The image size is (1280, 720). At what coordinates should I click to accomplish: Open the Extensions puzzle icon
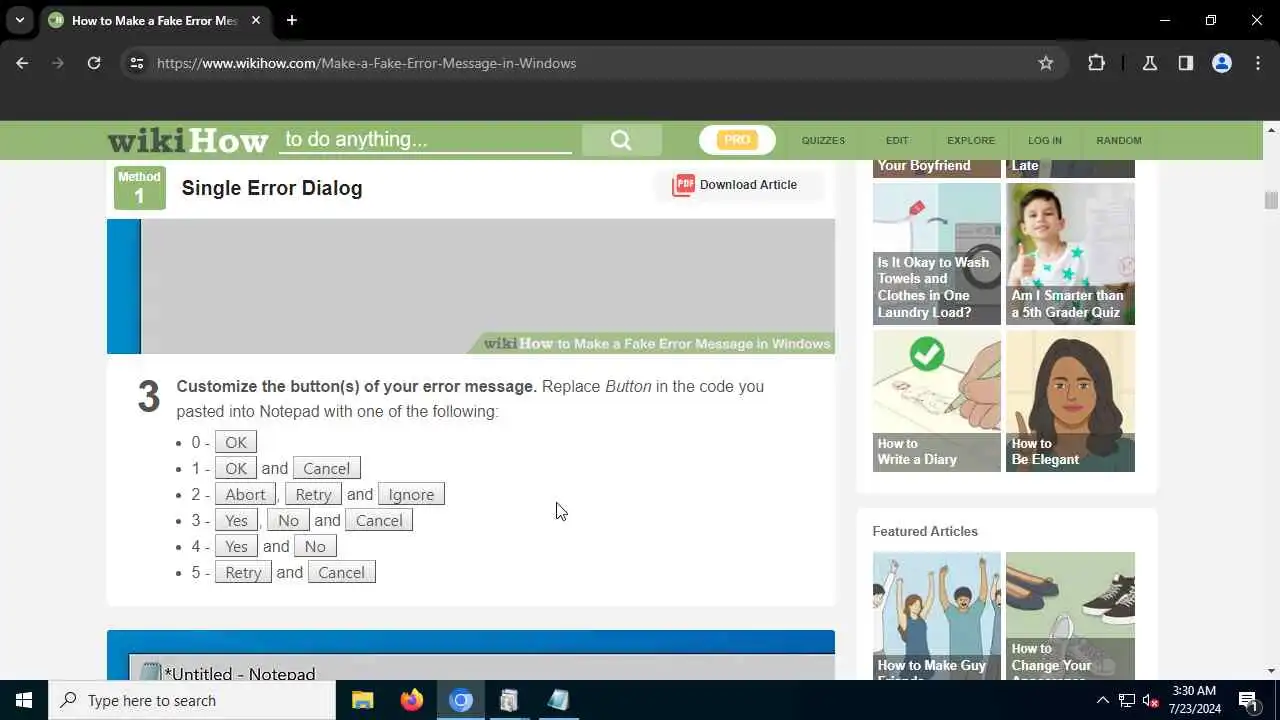(1097, 63)
